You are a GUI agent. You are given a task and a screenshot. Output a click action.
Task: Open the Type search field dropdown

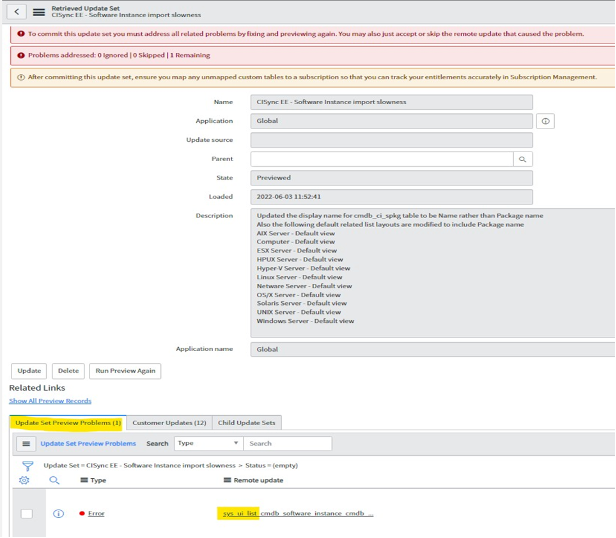tap(209, 443)
